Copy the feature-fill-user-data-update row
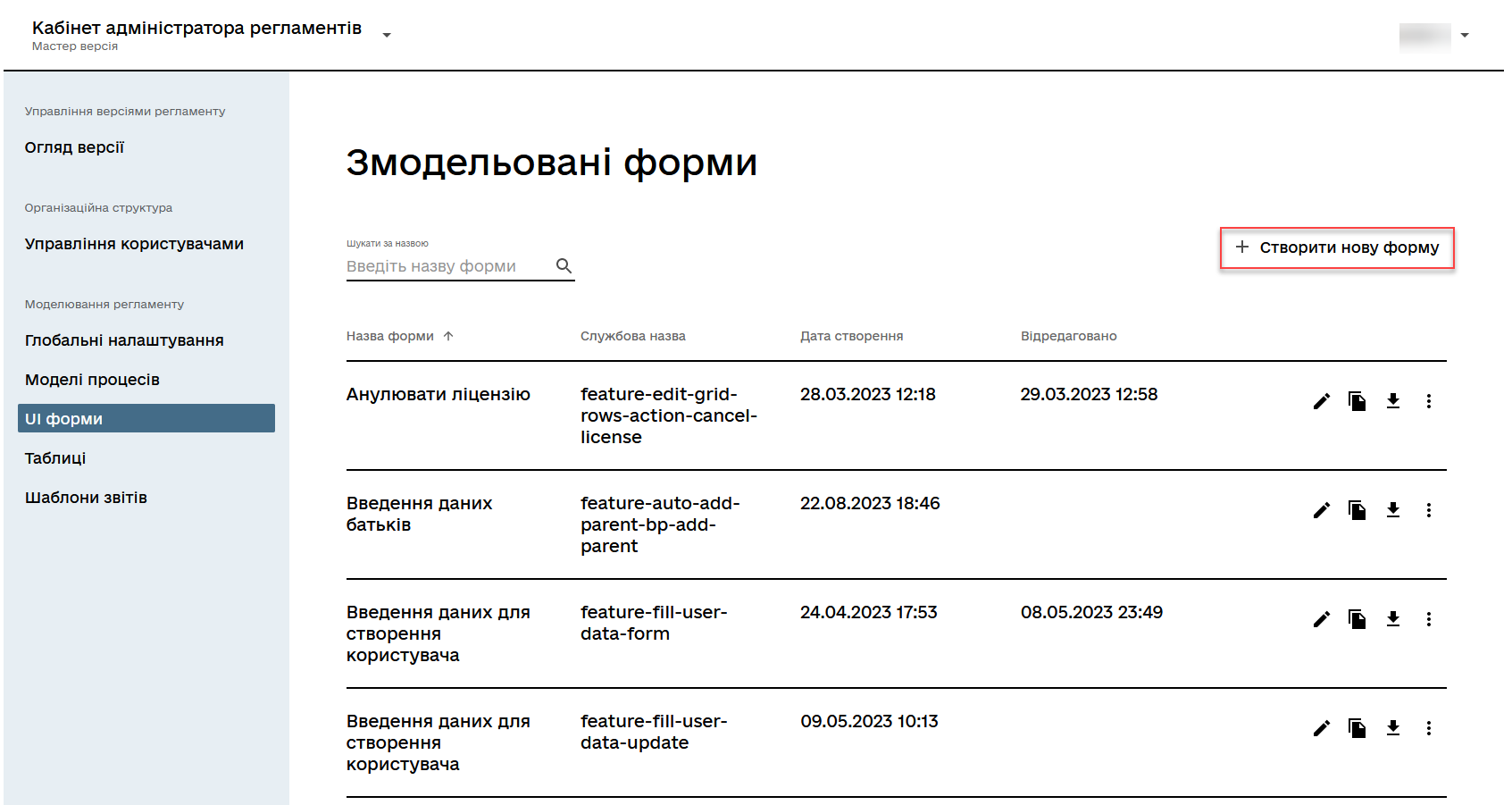The height and width of the screenshot is (805, 1512). (x=1357, y=728)
